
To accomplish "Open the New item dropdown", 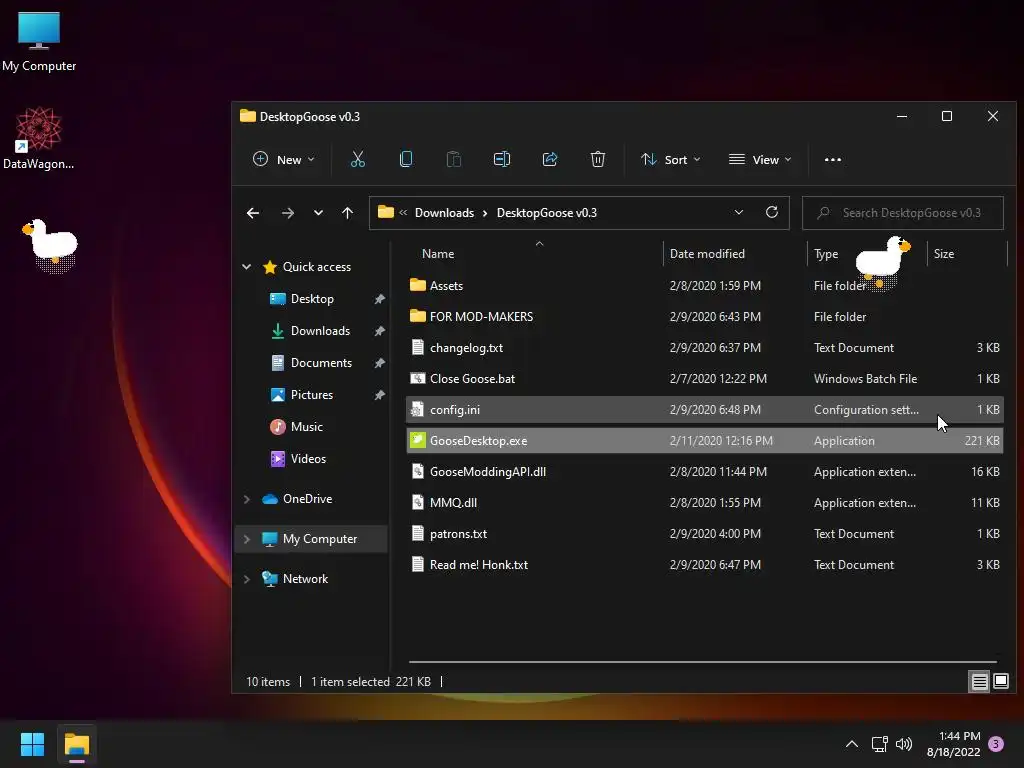I will (x=284, y=159).
